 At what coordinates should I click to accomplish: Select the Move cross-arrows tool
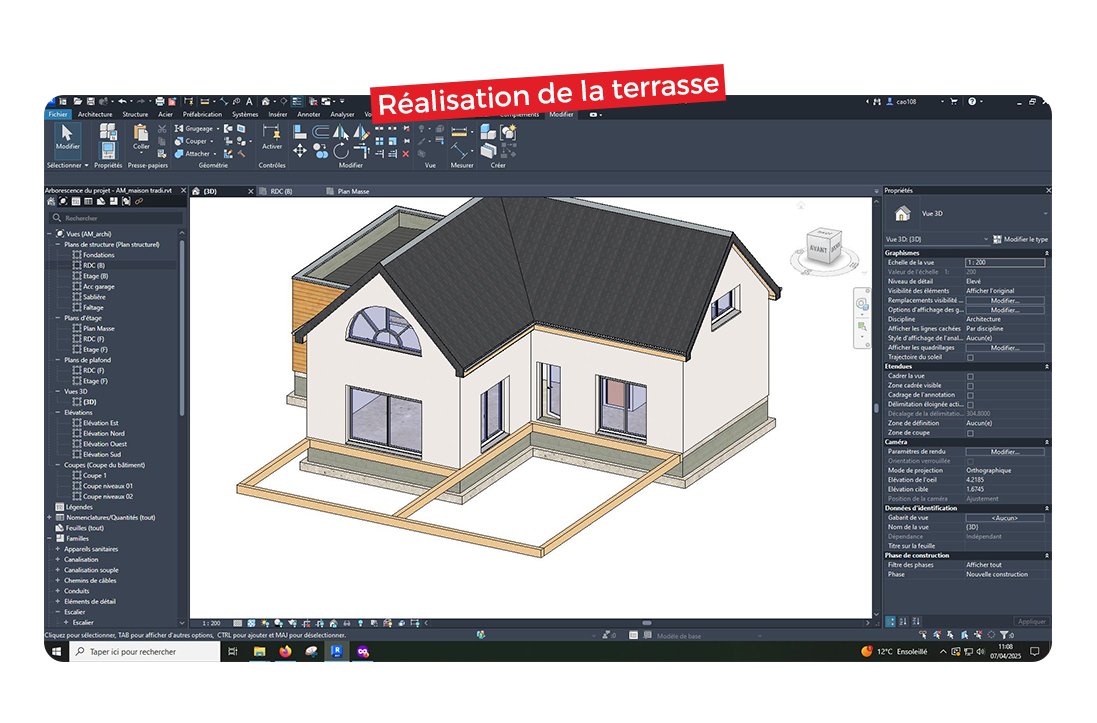(299, 150)
